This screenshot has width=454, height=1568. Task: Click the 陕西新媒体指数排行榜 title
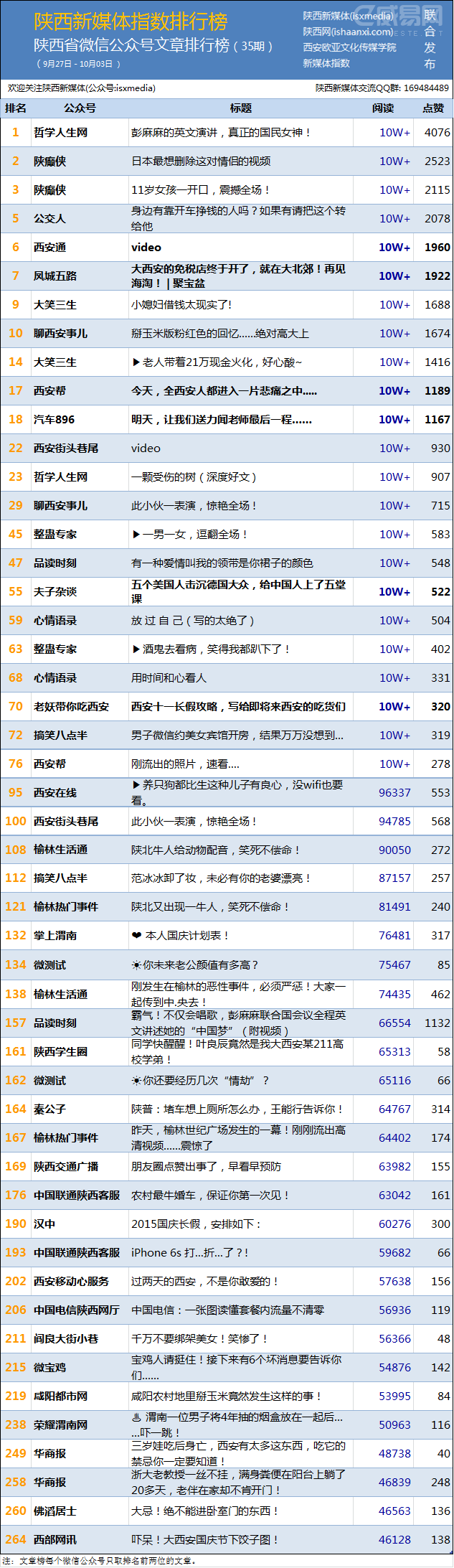click(x=131, y=22)
